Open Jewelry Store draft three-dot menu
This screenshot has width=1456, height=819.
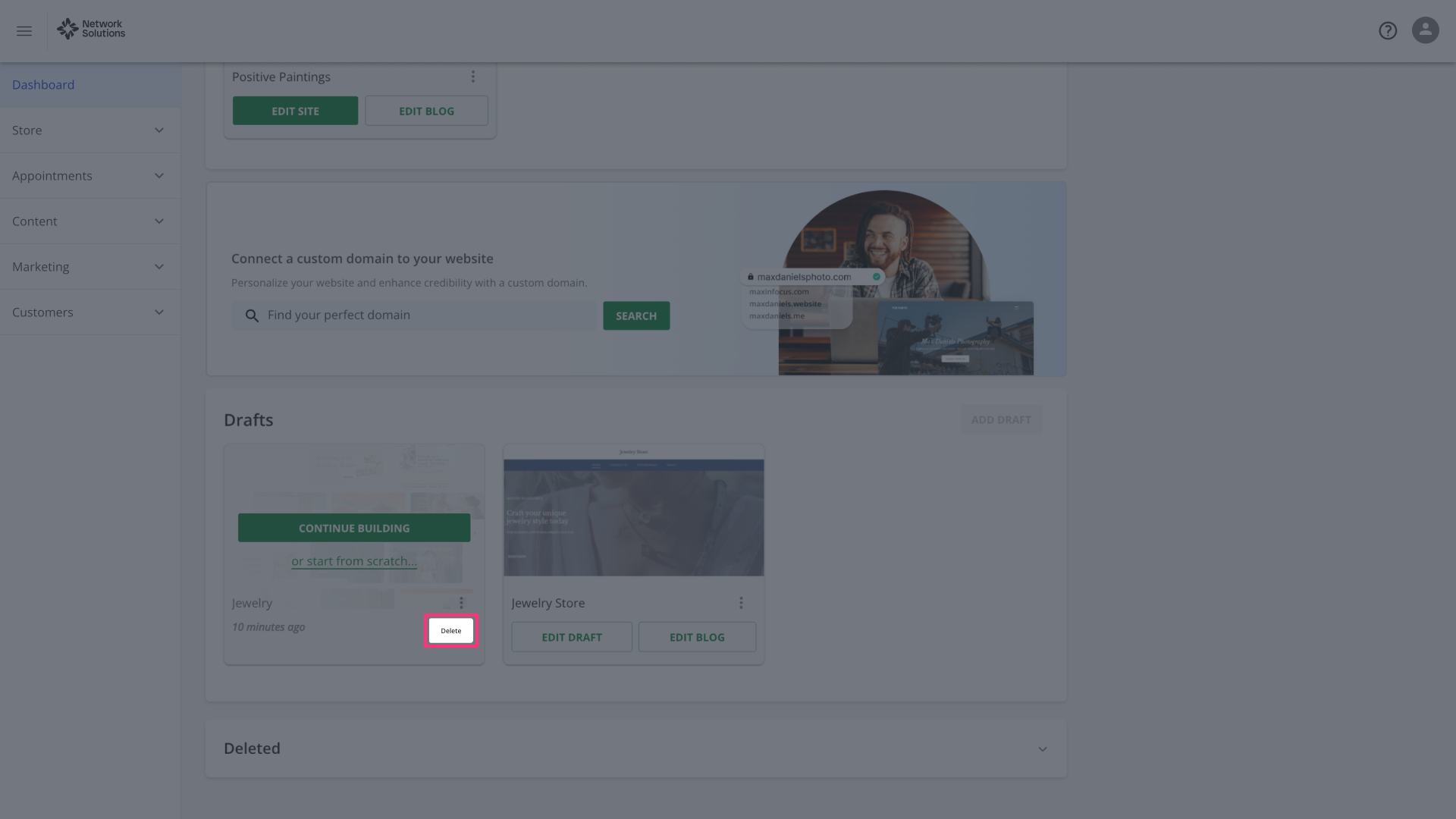741,603
